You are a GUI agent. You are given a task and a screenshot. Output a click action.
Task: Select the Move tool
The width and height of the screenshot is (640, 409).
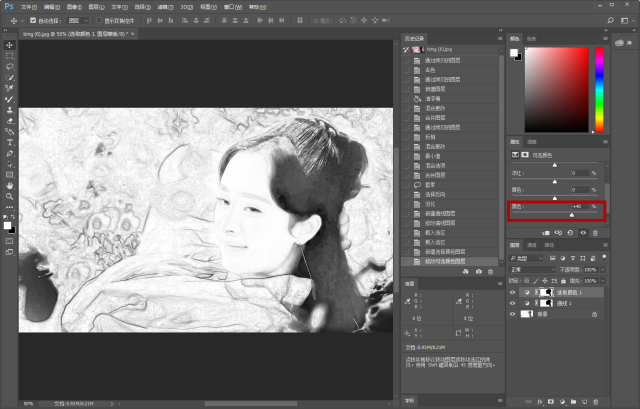(9, 45)
